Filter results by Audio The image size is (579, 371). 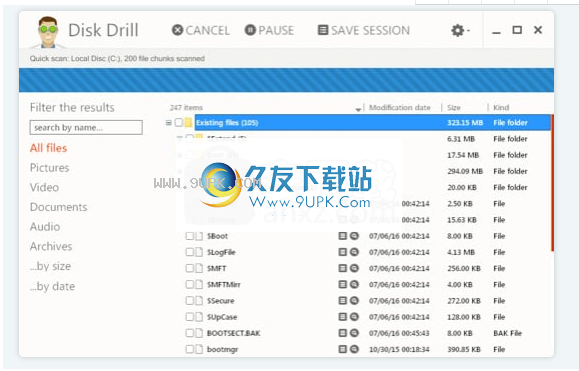click(x=45, y=226)
